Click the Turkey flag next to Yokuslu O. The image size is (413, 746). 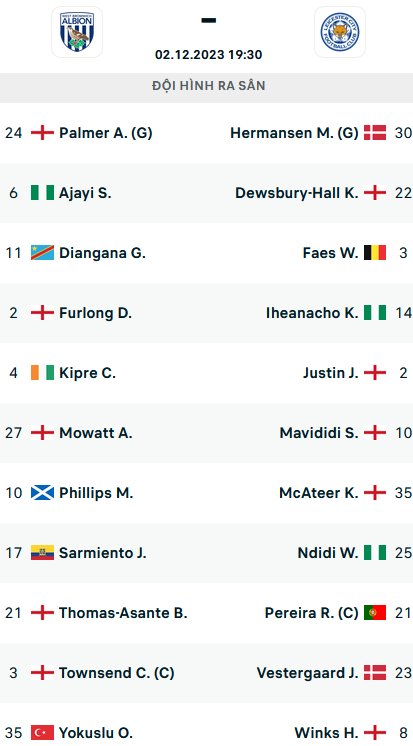coord(42,732)
